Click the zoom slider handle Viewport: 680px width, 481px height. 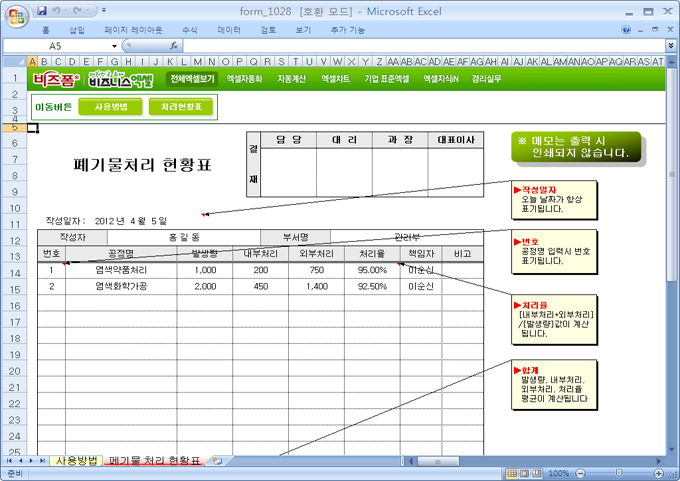(617, 473)
